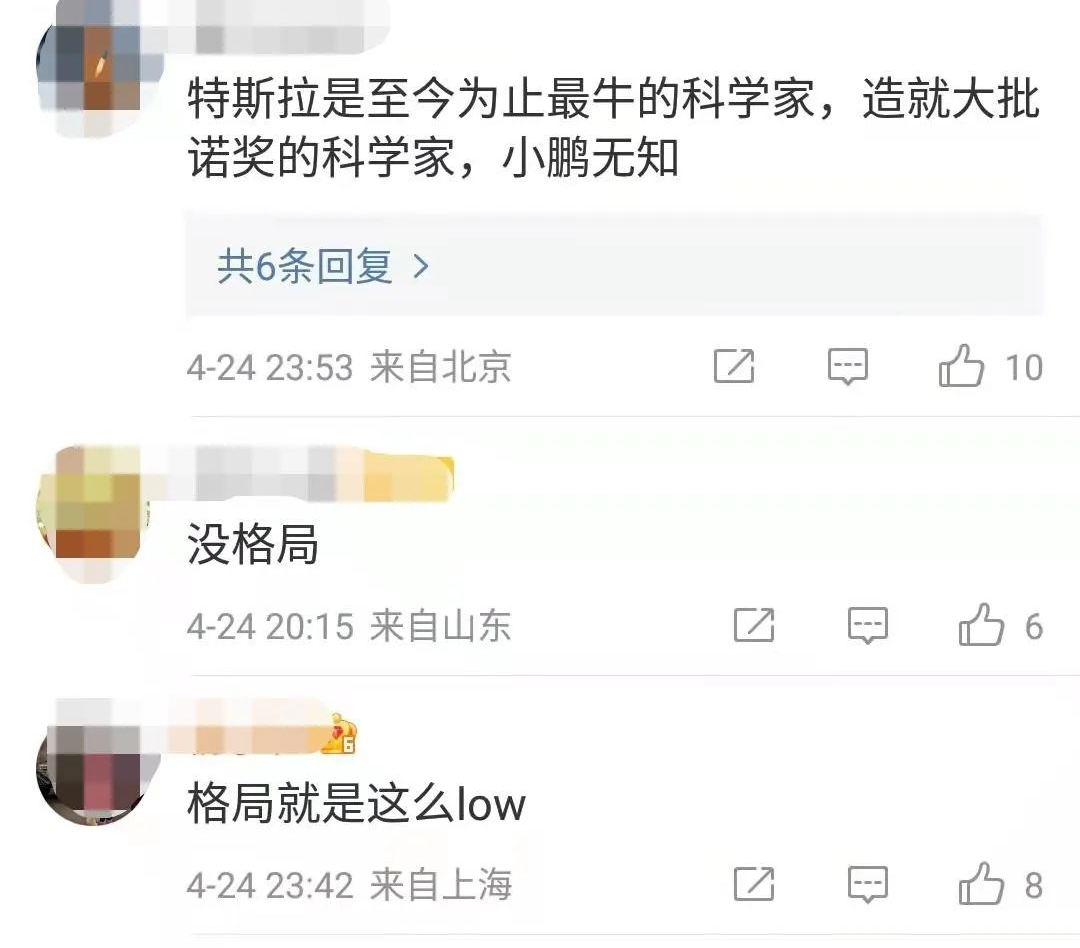Expand 共6条回复 replies
1080x948 pixels.
614,266
